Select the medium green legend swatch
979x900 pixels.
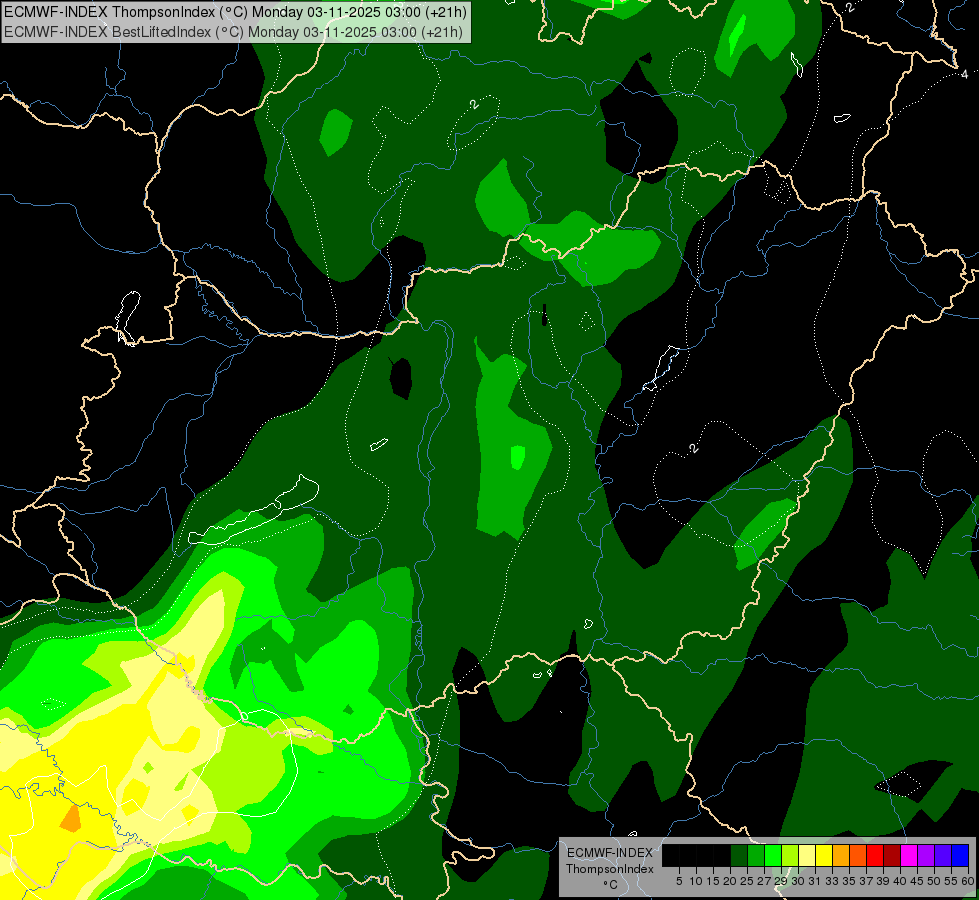pyautogui.click(x=755, y=855)
